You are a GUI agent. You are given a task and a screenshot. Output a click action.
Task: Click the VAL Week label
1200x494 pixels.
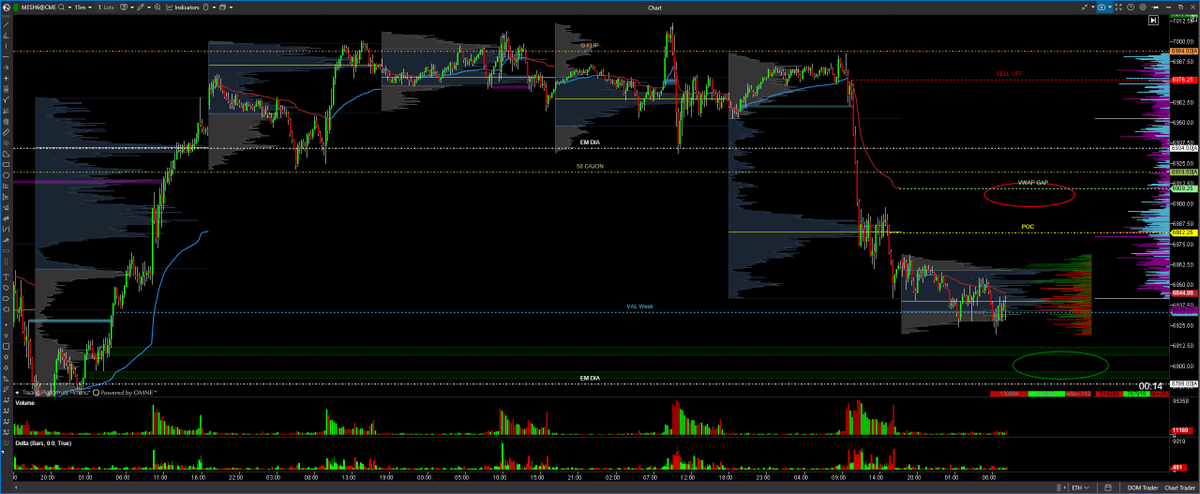639,306
